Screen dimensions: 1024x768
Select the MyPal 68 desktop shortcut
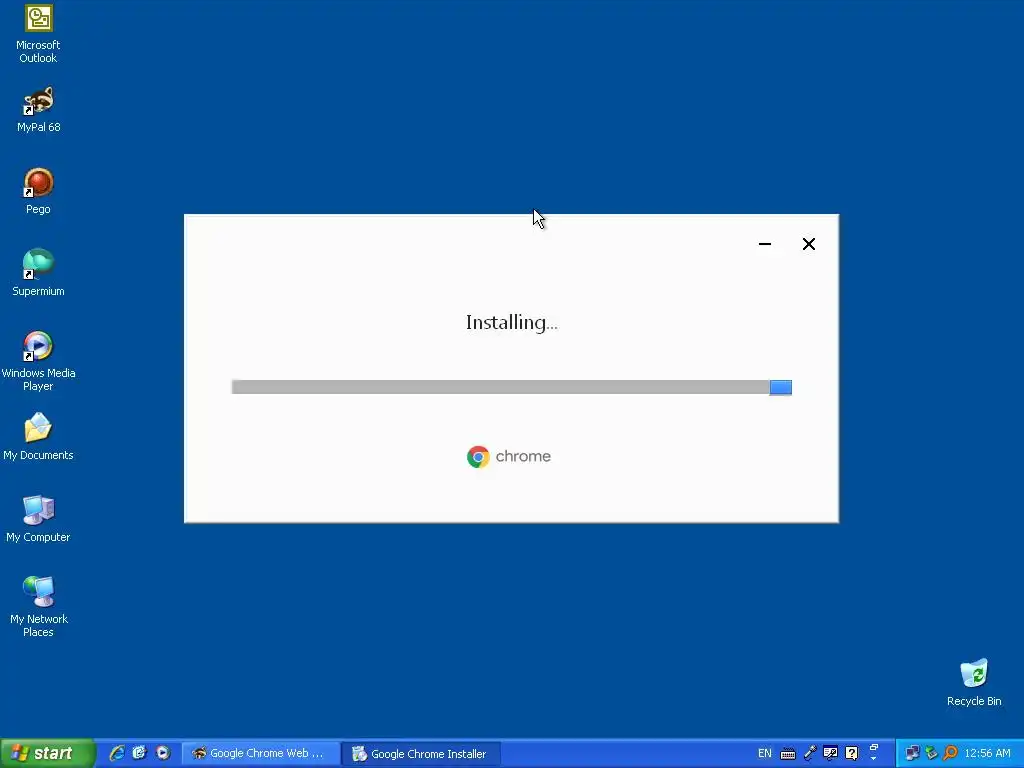[39, 110]
